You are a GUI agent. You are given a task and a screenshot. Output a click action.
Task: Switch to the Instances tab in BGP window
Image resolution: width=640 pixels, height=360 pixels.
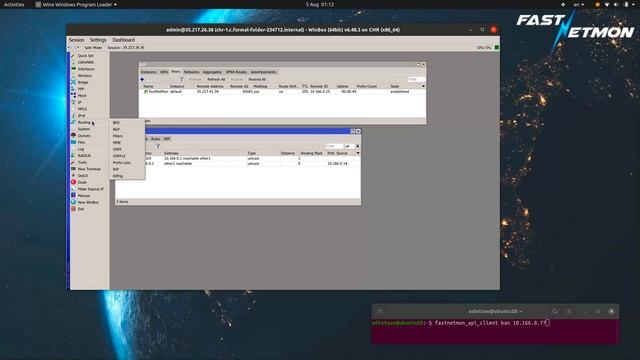(149, 72)
